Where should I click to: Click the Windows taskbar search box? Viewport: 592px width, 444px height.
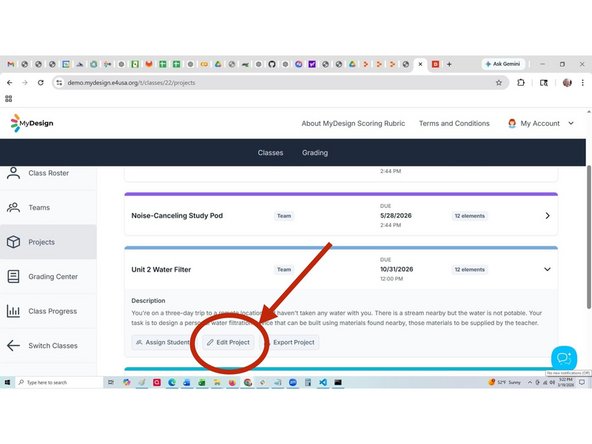click(59, 382)
